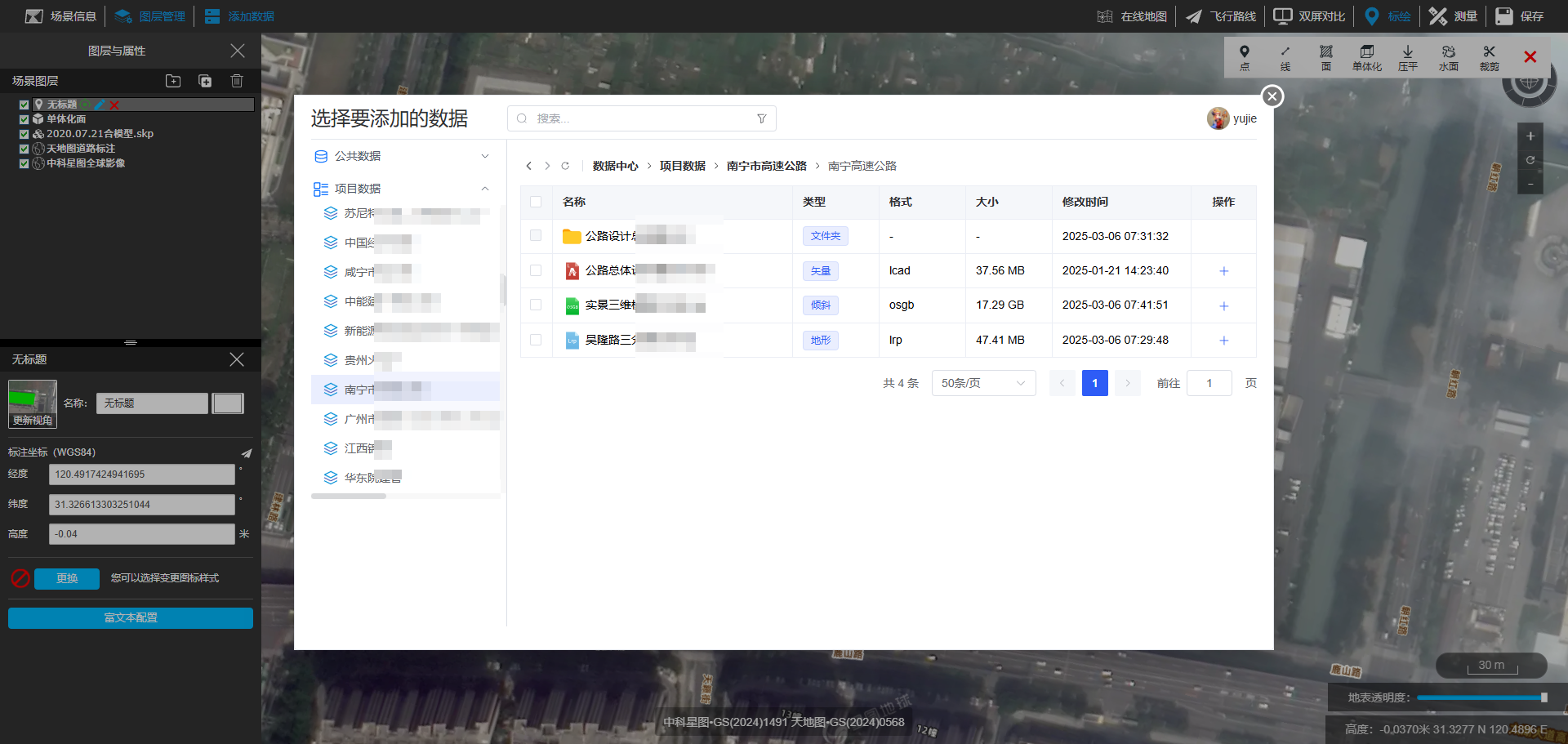Toggle 标绘 tool in top bar

[1388, 16]
